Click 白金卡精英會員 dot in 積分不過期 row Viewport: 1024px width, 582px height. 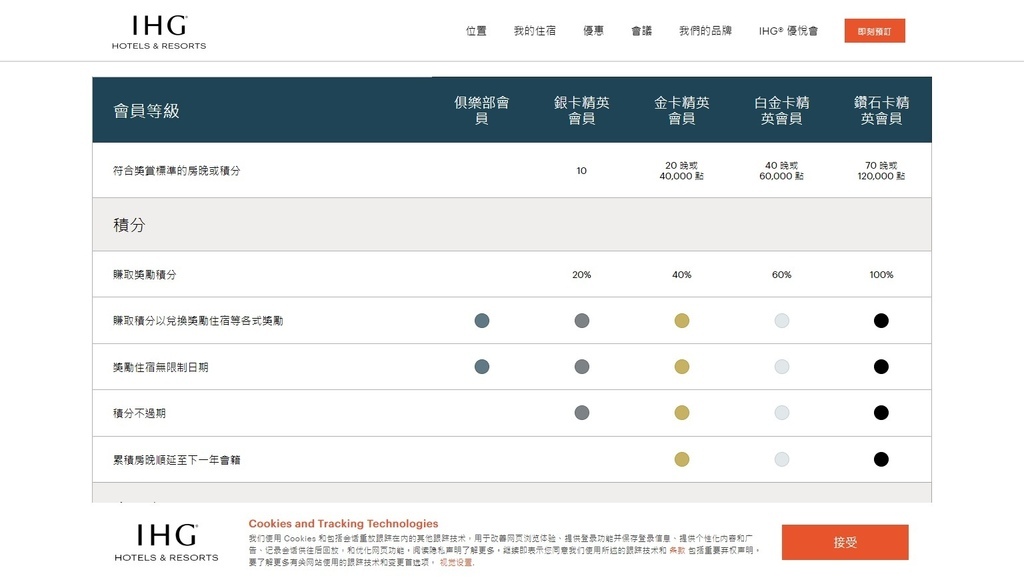coord(782,413)
